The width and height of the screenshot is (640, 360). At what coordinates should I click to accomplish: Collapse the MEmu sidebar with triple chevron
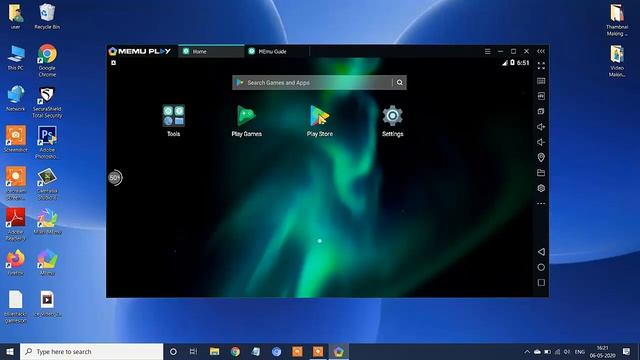coord(541,51)
